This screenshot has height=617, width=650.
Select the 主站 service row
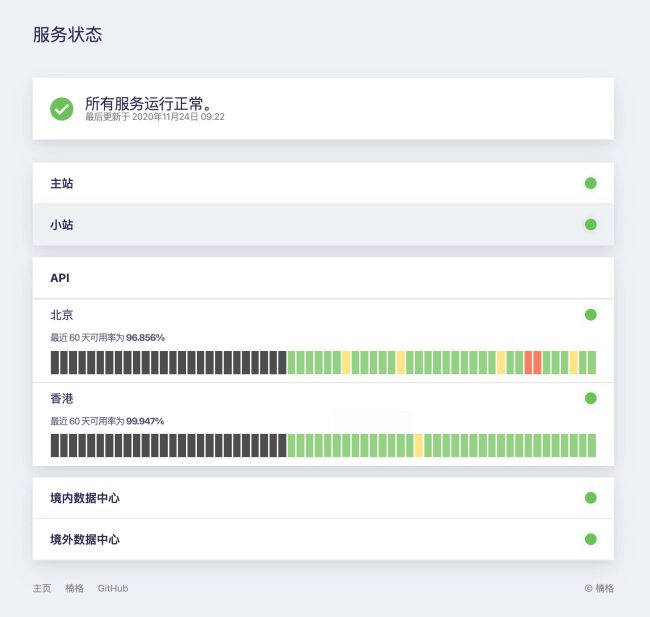pyautogui.click(x=323, y=183)
